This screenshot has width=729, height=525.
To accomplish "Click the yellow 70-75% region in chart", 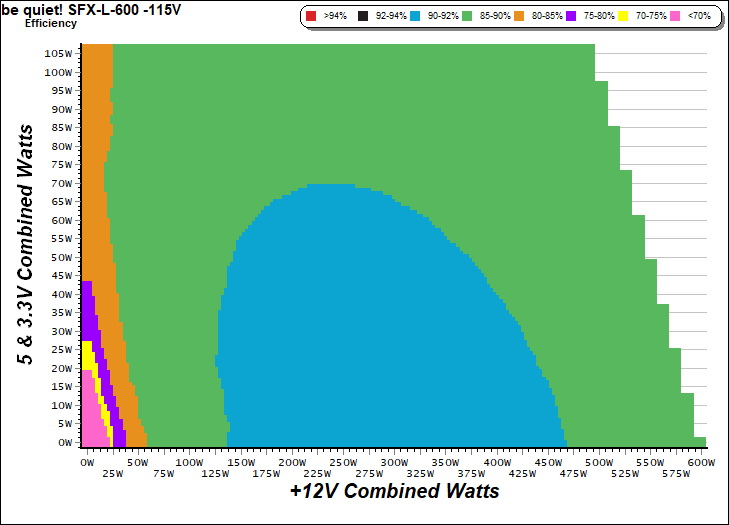I will tap(87, 355).
